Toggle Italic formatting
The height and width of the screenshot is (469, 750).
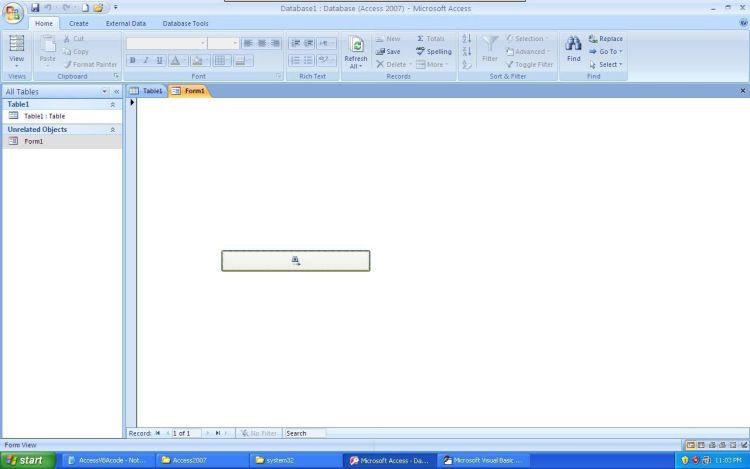[146, 61]
